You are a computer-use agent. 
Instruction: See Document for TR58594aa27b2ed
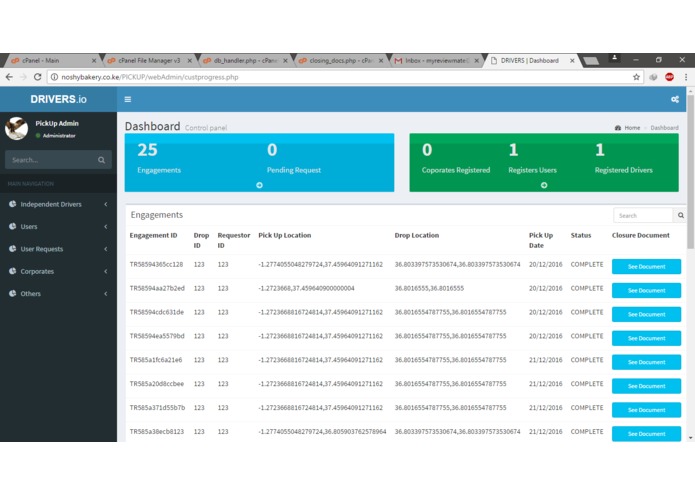click(x=646, y=291)
